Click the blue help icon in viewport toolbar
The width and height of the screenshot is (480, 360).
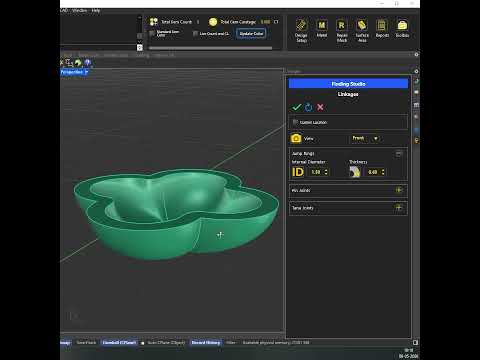(x=87, y=63)
